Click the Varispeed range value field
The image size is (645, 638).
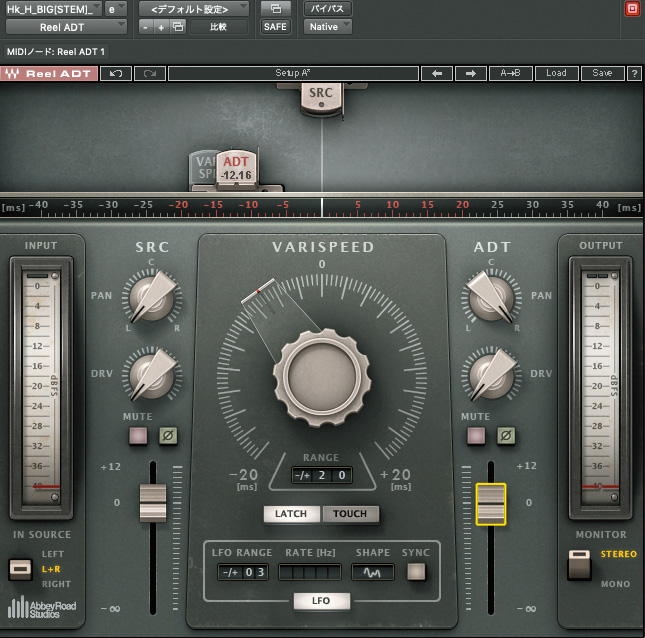(322, 475)
